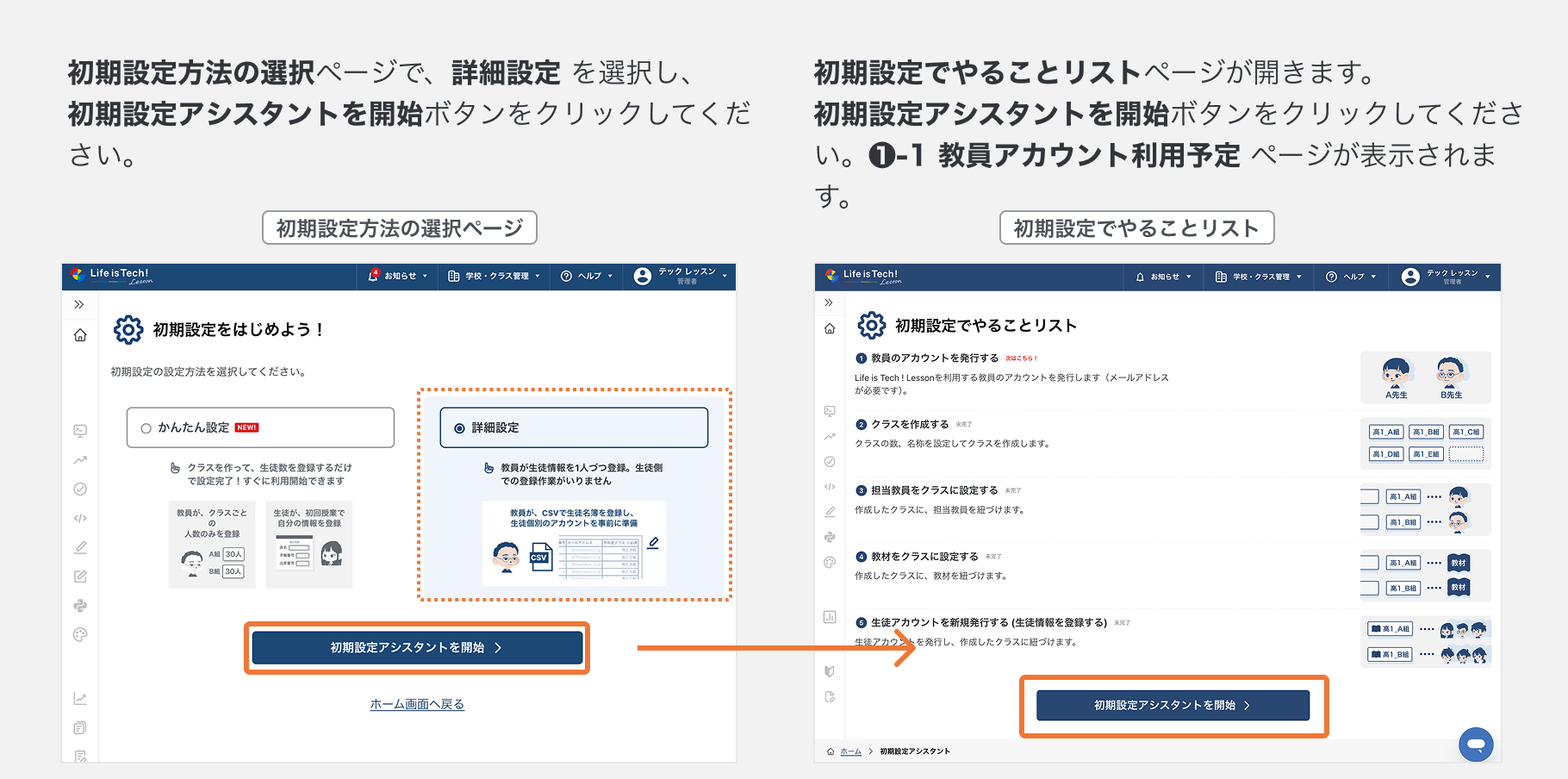Click the 教員が、クラスごとの人数のみを登録 illustration
The width and height of the screenshot is (1568, 779).
[x=212, y=545]
